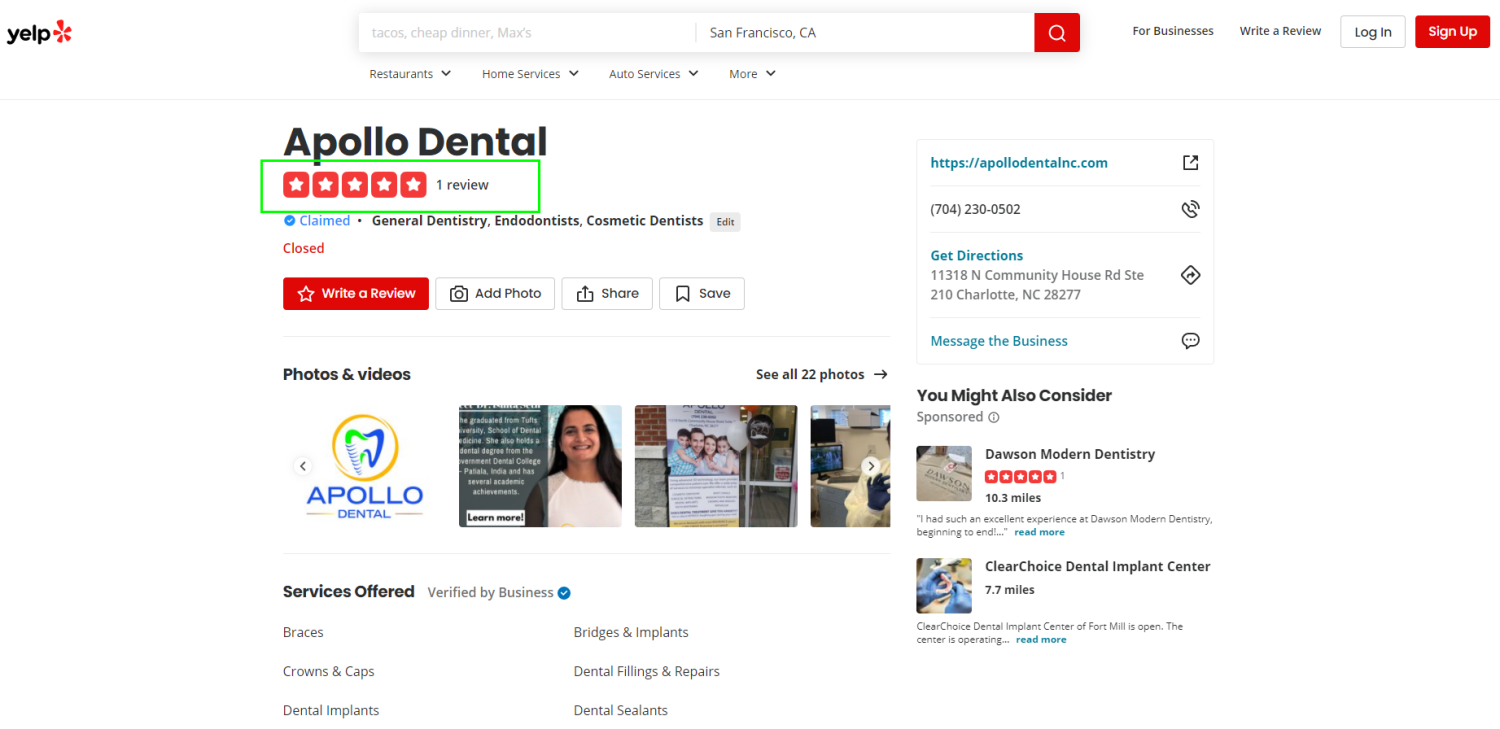This screenshot has width=1500, height=729.
Task: Open the partially visible office photo
Action: 850,466
